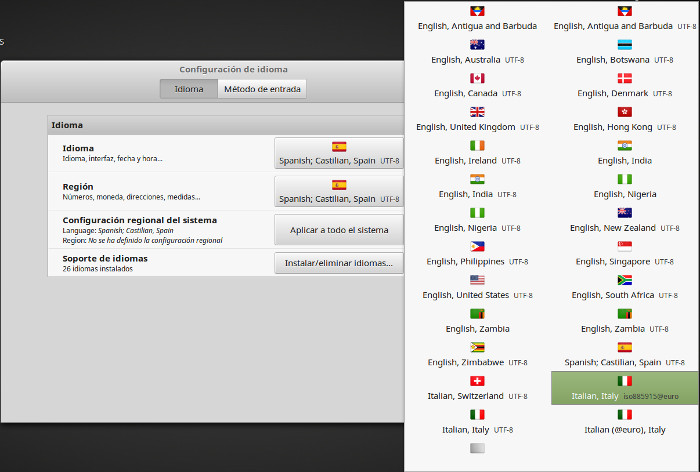Choose "English, India" entry without UTF-8
This screenshot has width=700, height=472.
(625, 153)
